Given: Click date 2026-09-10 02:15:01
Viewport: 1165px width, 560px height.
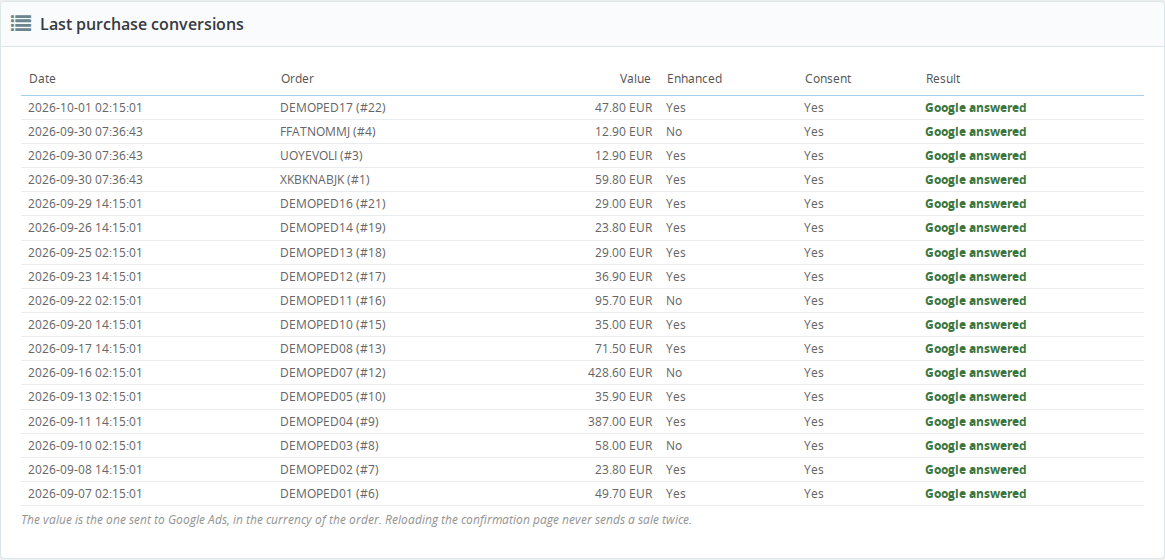Looking at the screenshot, I should click(x=85, y=446).
